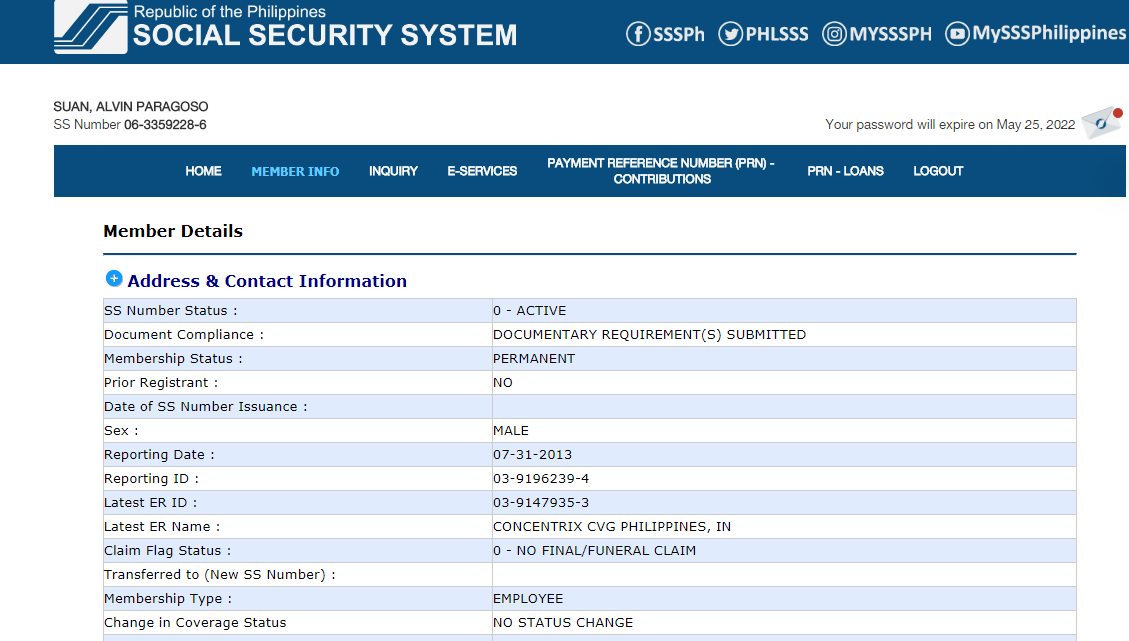The height and width of the screenshot is (641, 1129).
Task: Open the MySSSPhilippines YouTube icon
Action: click(x=957, y=34)
